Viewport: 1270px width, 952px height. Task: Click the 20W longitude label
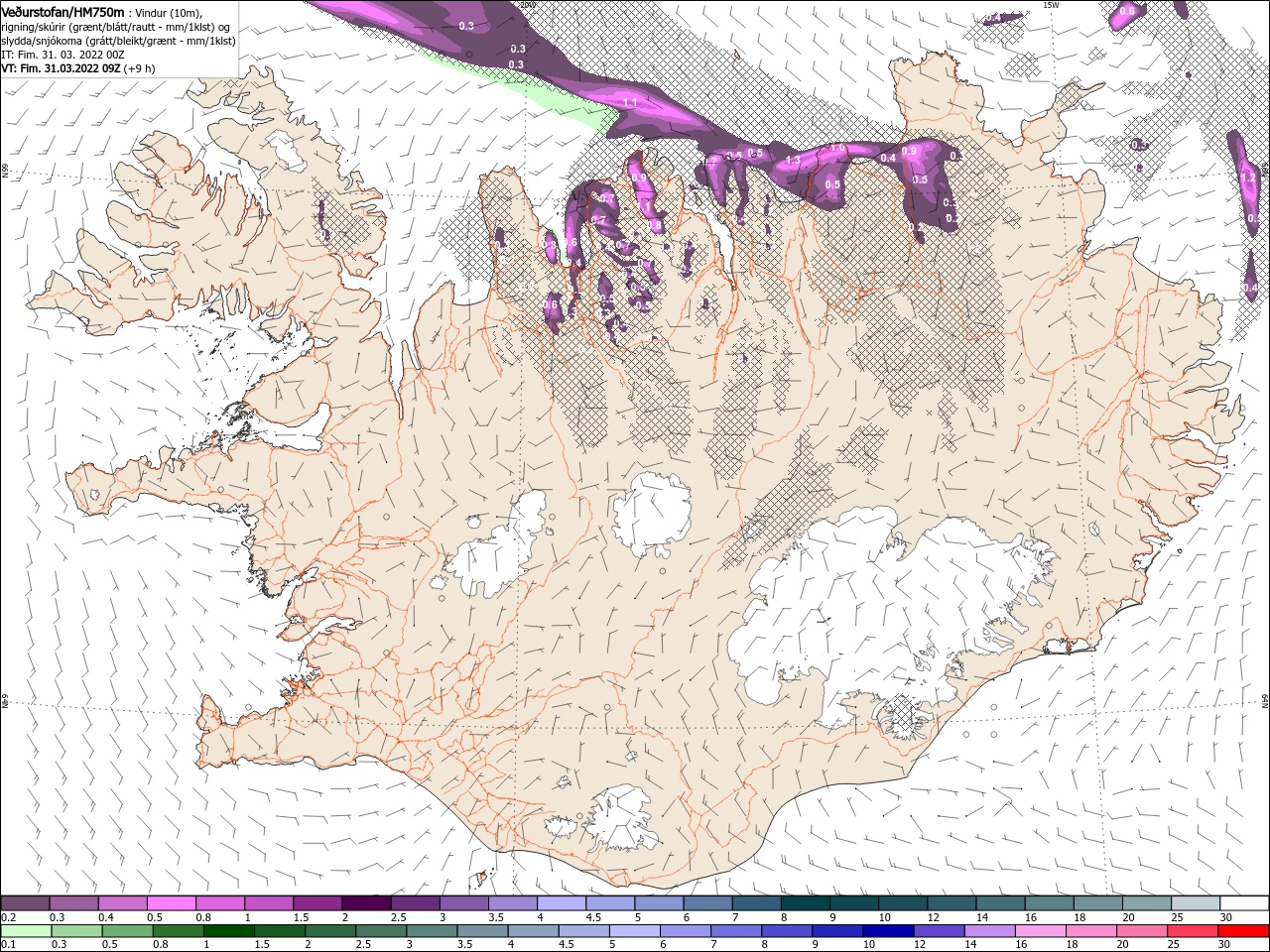[x=526, y=5]
